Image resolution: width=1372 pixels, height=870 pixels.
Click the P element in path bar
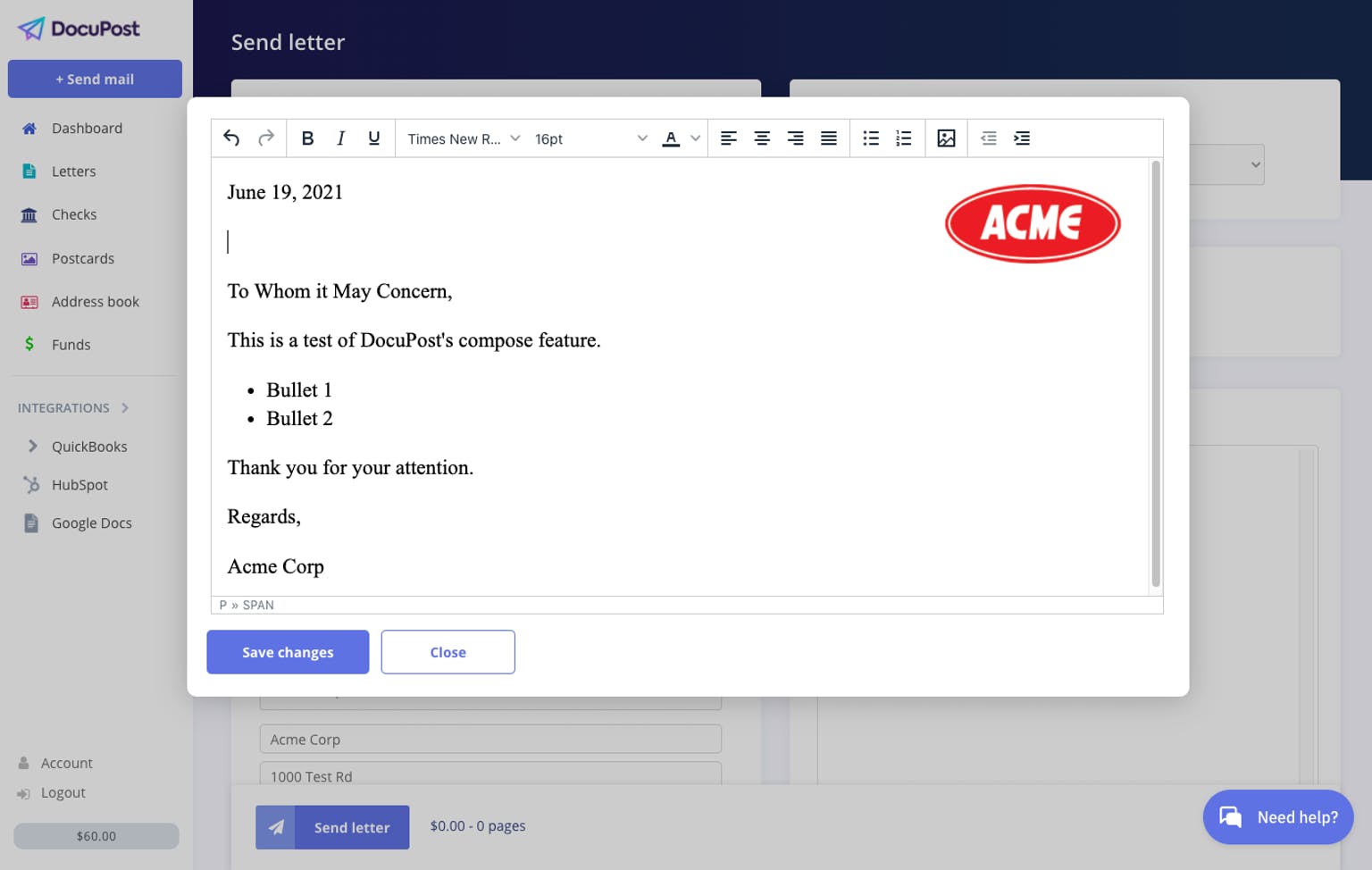click(x=223, y=606)
